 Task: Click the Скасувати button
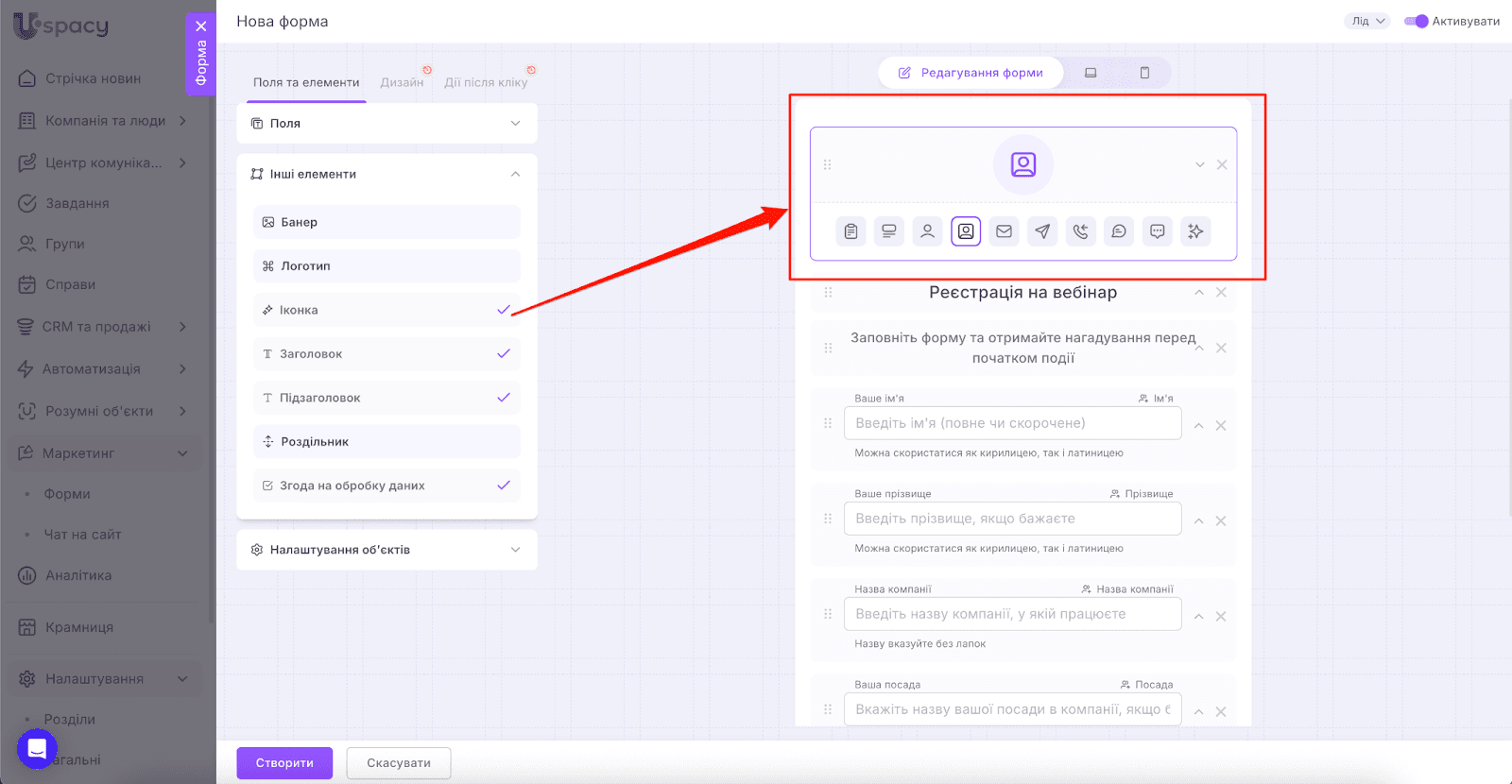pos(399,763)
